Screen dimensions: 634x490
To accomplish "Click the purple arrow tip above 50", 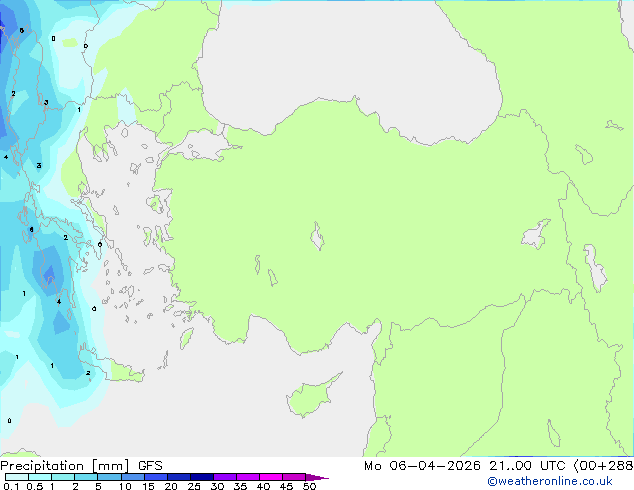I will click(317, 477).
